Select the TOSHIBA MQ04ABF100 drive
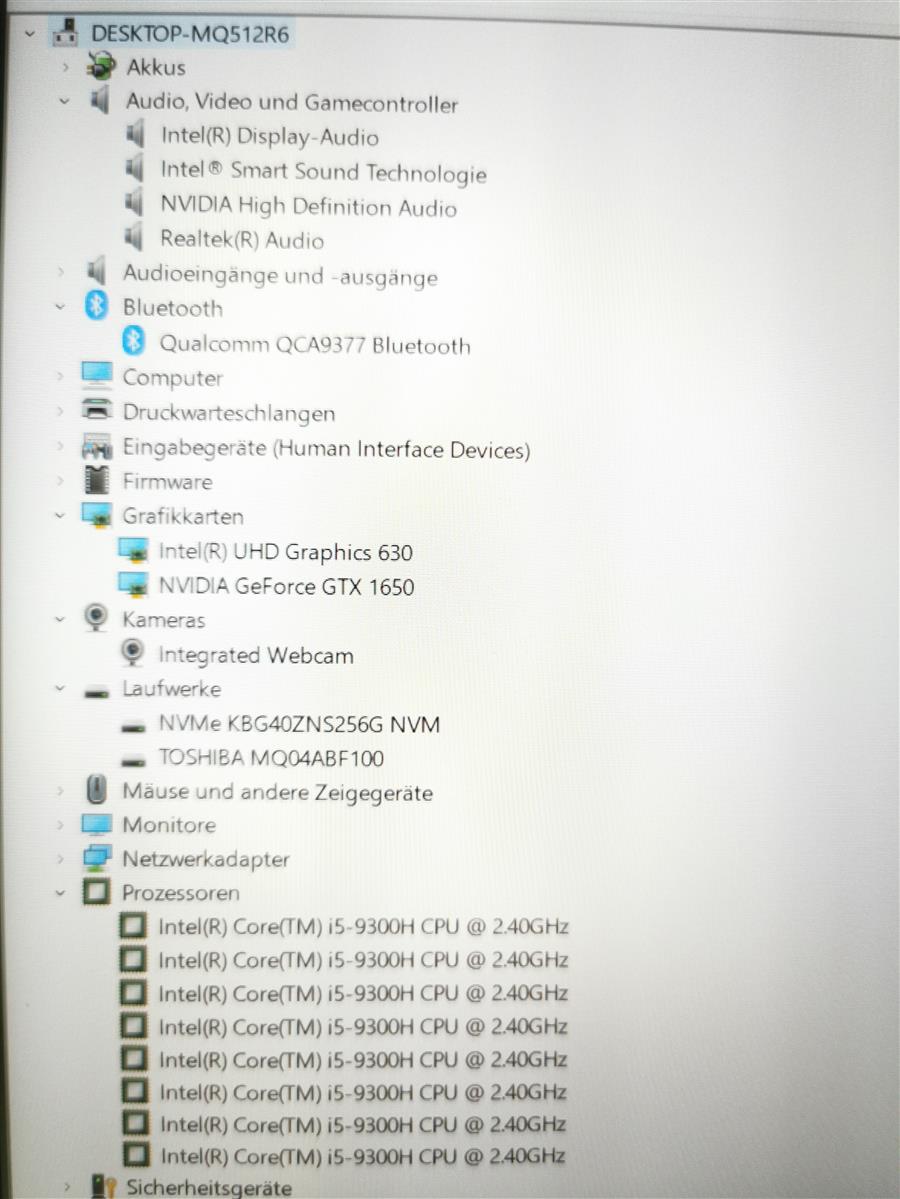The image size is (900, 1199). 270,758
